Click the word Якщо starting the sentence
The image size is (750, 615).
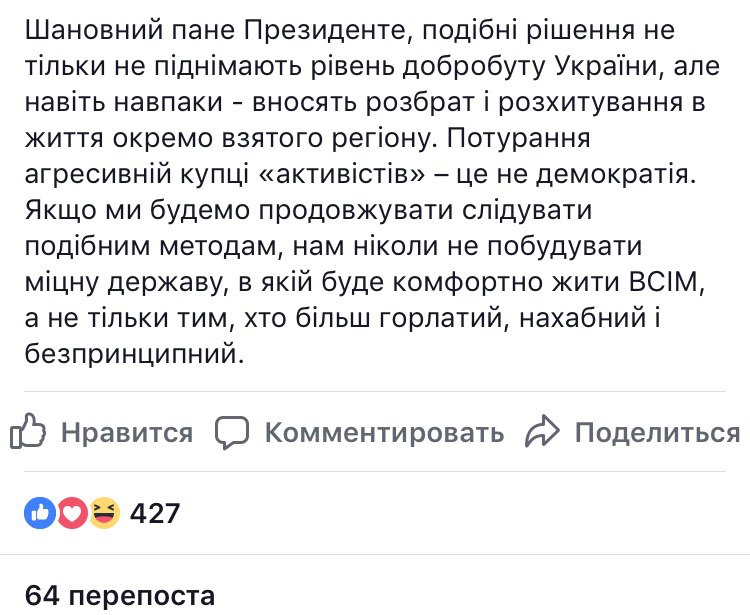[x=61, y=211]
